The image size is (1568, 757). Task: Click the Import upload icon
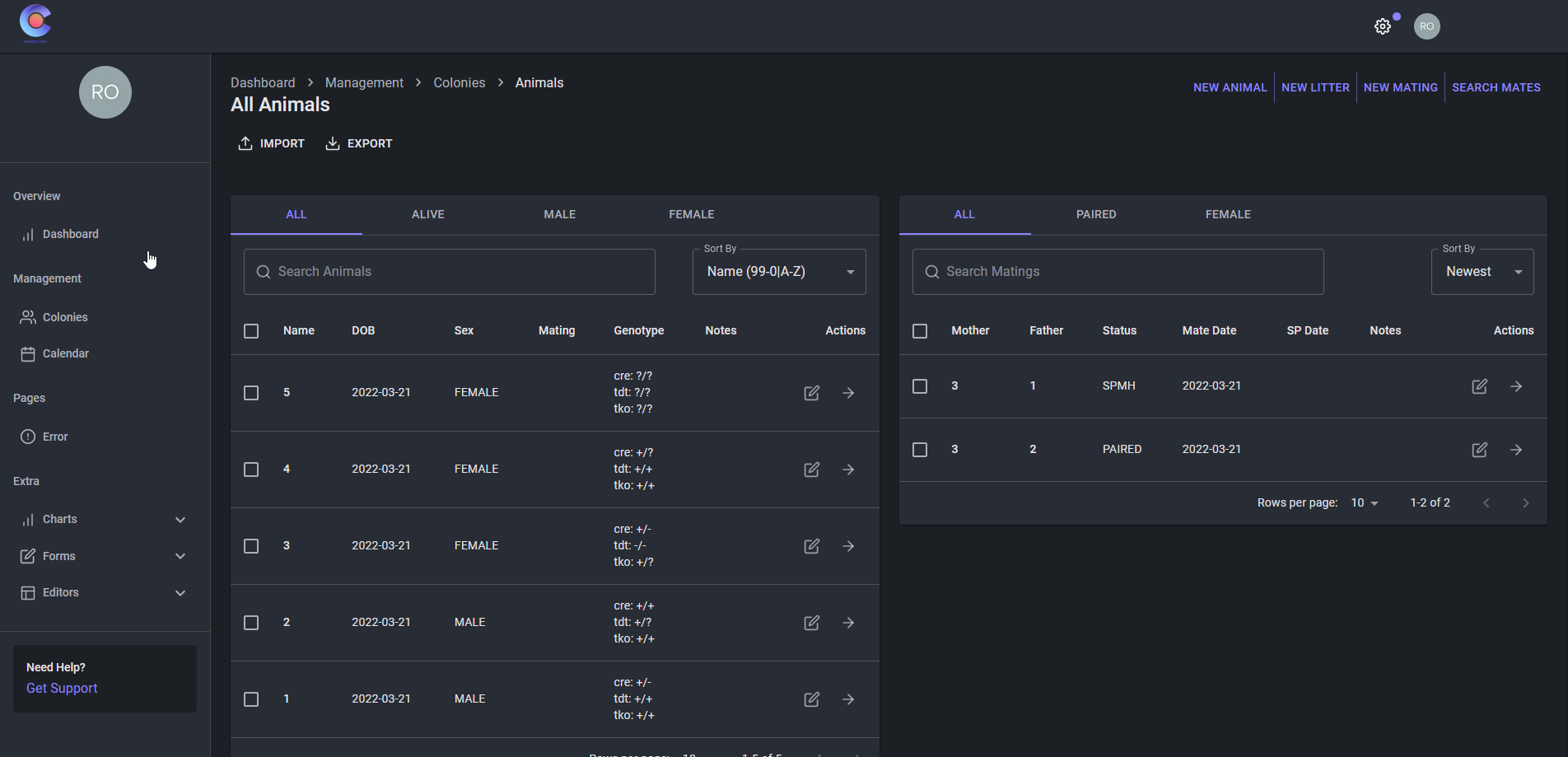(245, 143)
